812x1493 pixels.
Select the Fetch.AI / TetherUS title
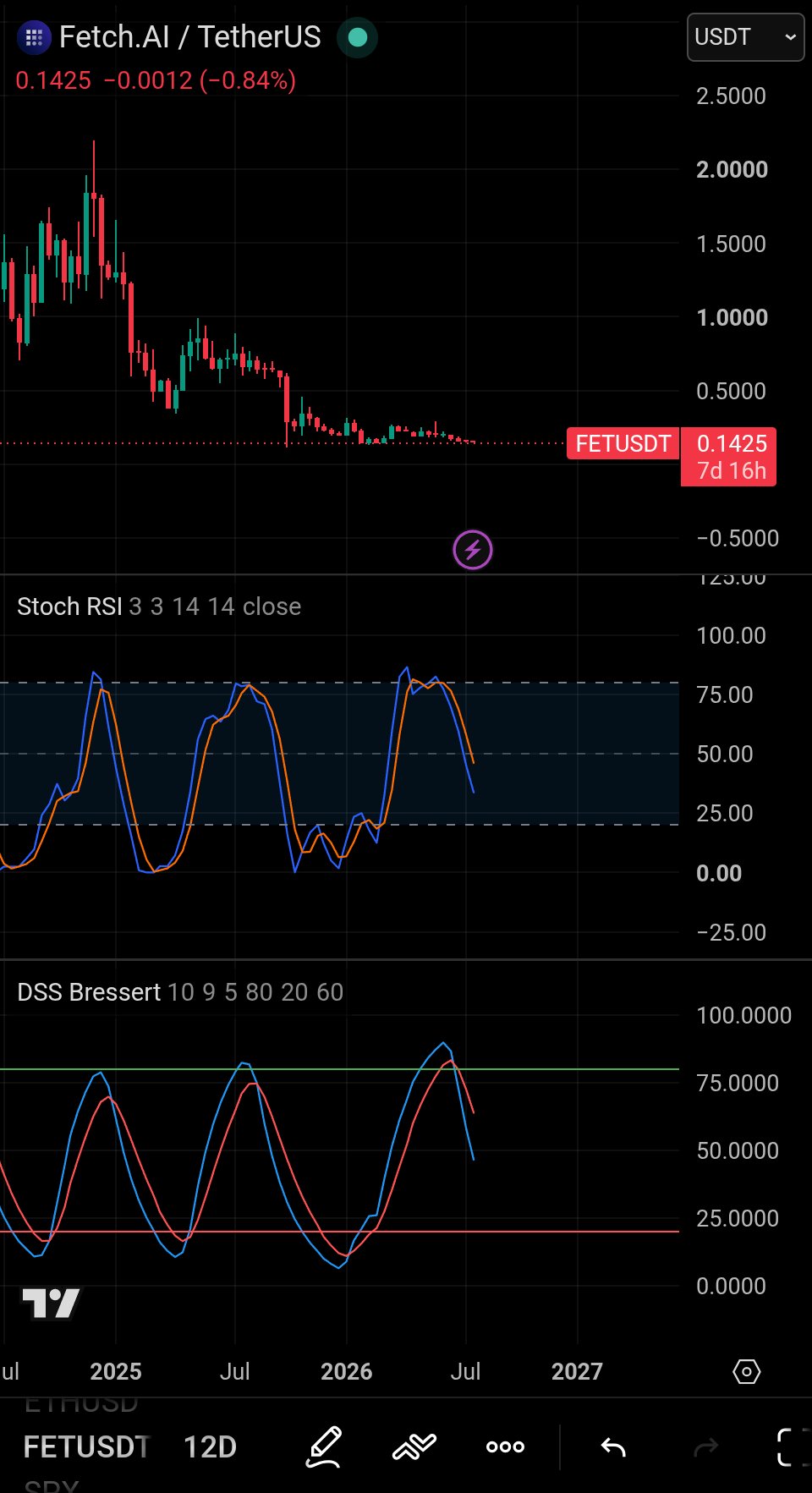click(x=190, y=37)
